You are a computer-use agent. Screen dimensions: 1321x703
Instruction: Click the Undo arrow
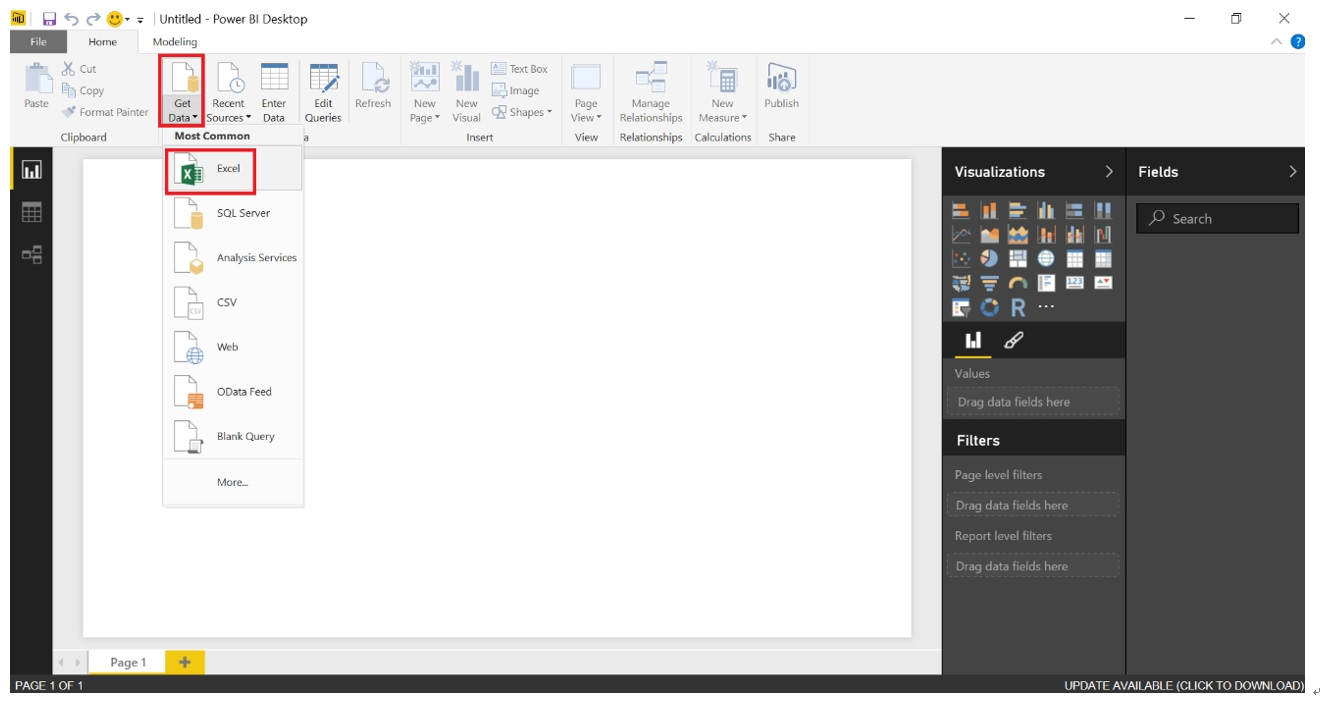tap(70, 19)
